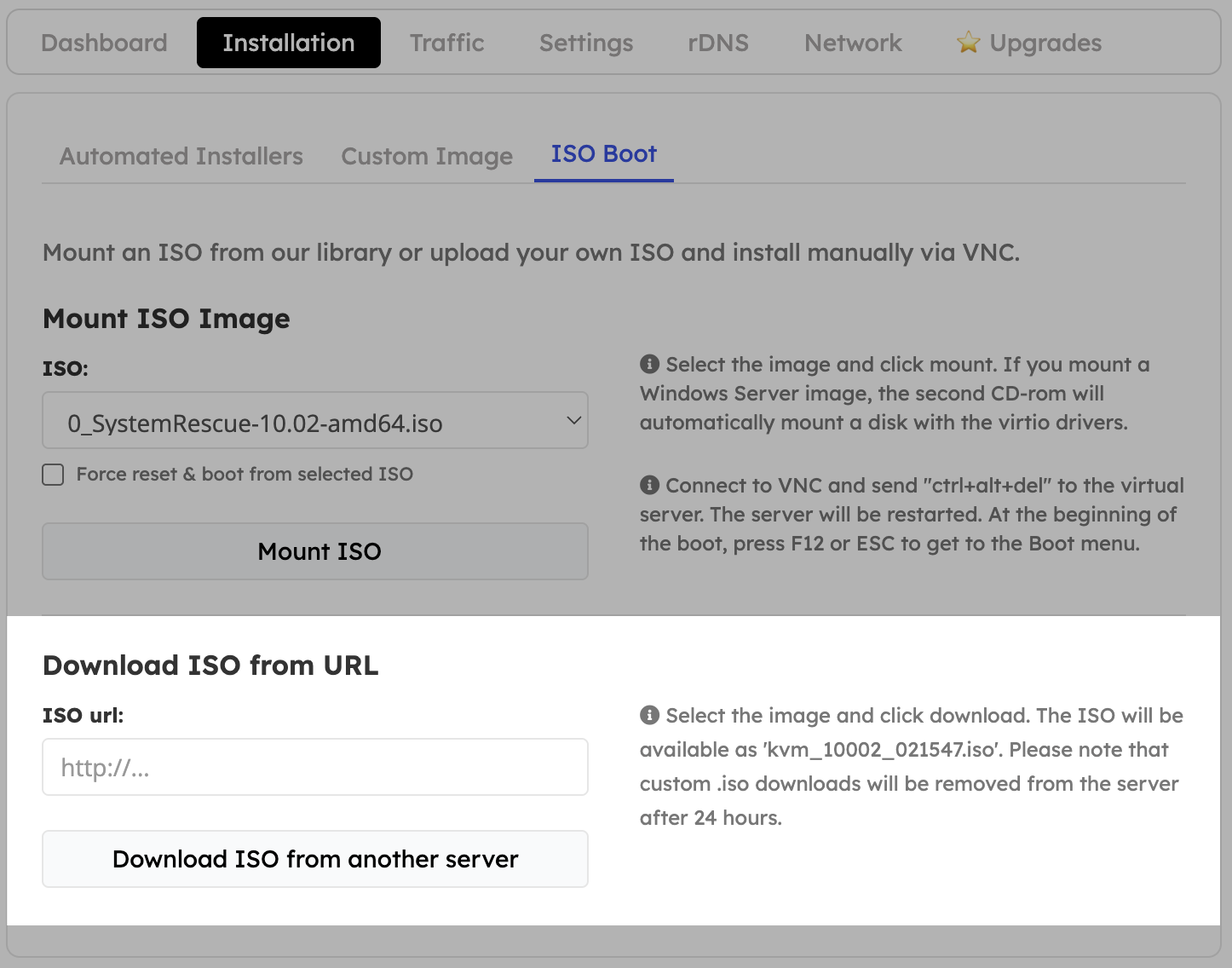Select the ISO Boot sub-tab

[x=603, y=154]
